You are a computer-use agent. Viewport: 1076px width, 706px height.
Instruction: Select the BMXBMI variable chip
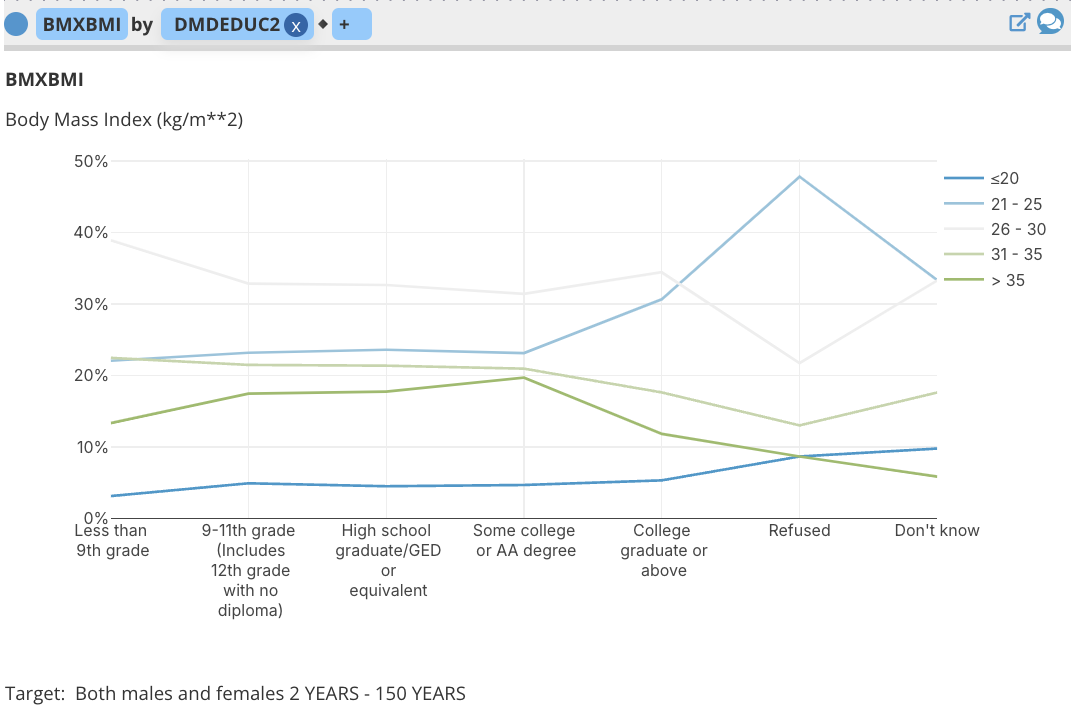(x=82, y=24)
